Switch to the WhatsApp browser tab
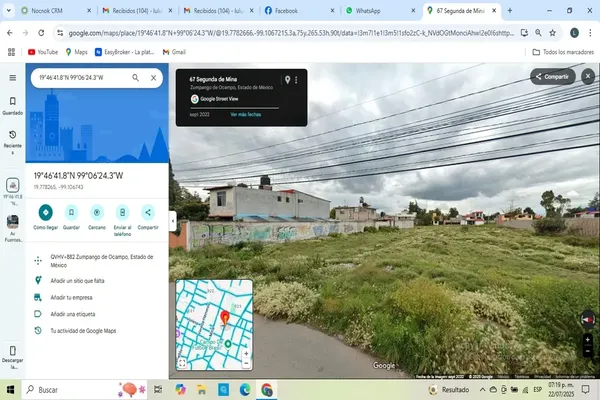The height and width of the screenshot is (400, 600). [x=375, y=10]
